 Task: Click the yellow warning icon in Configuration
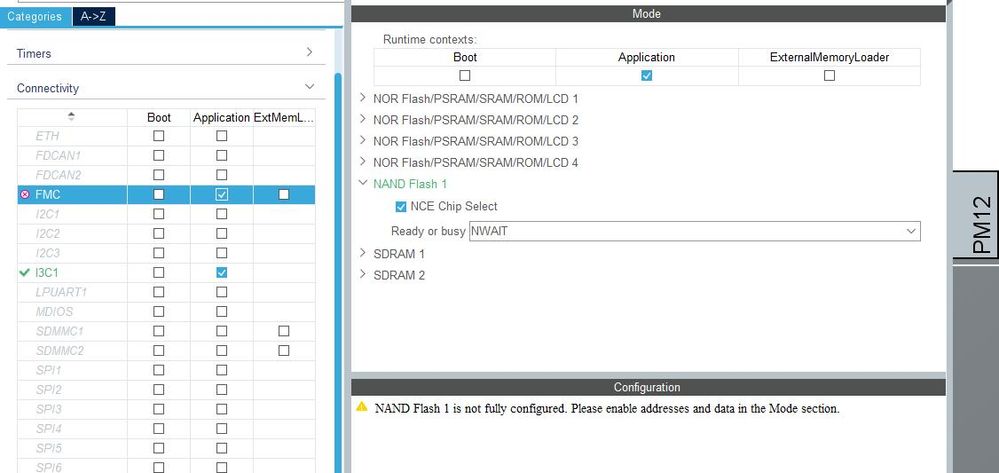point(362,407)
